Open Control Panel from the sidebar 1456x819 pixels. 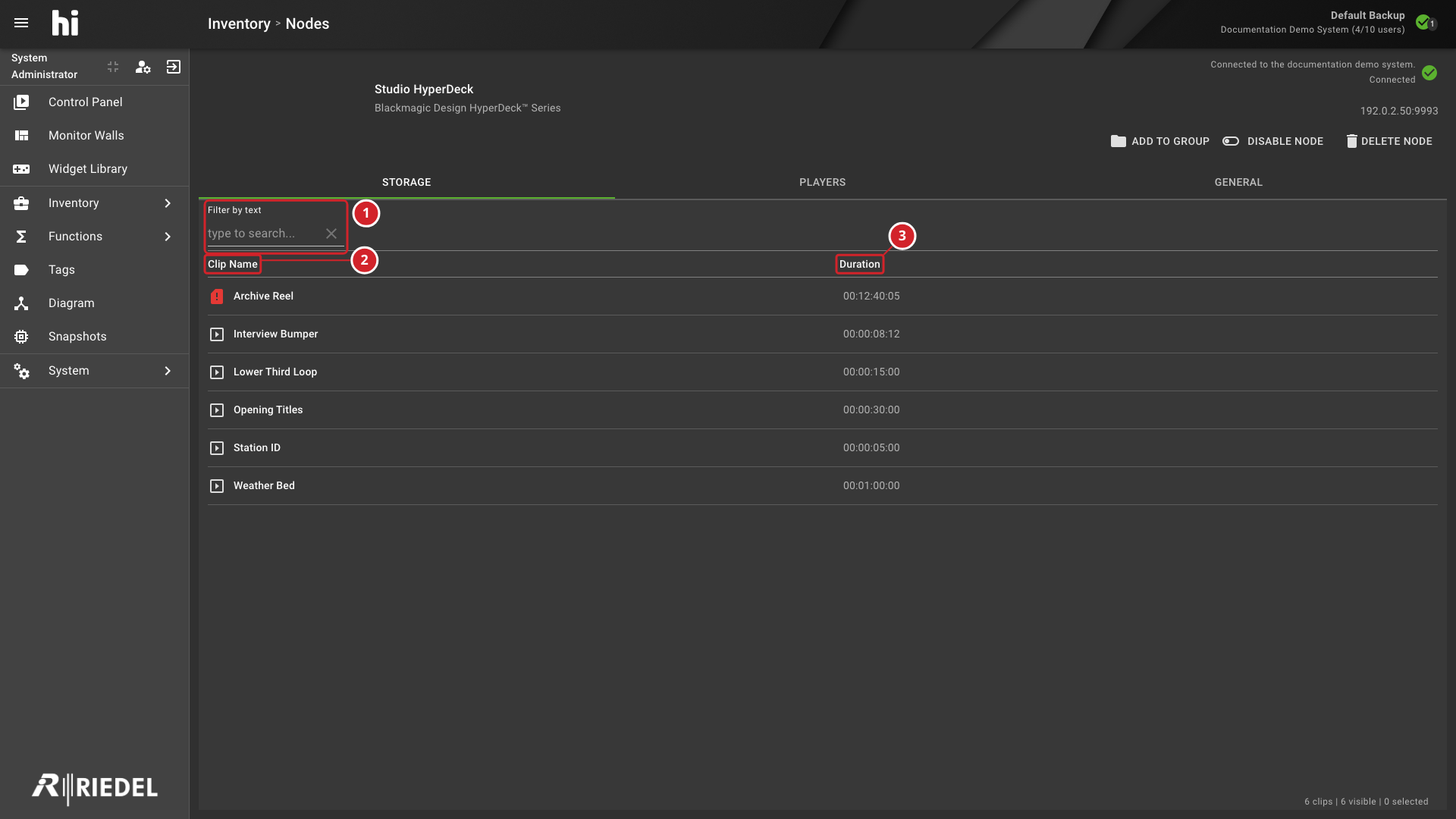tap(95, 102)
